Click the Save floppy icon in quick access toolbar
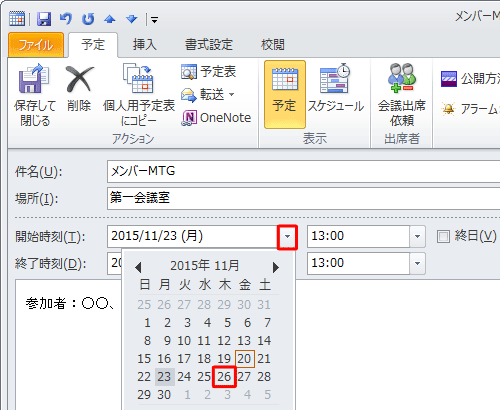This screenshot has width=500, height=410. coord(44,19)
